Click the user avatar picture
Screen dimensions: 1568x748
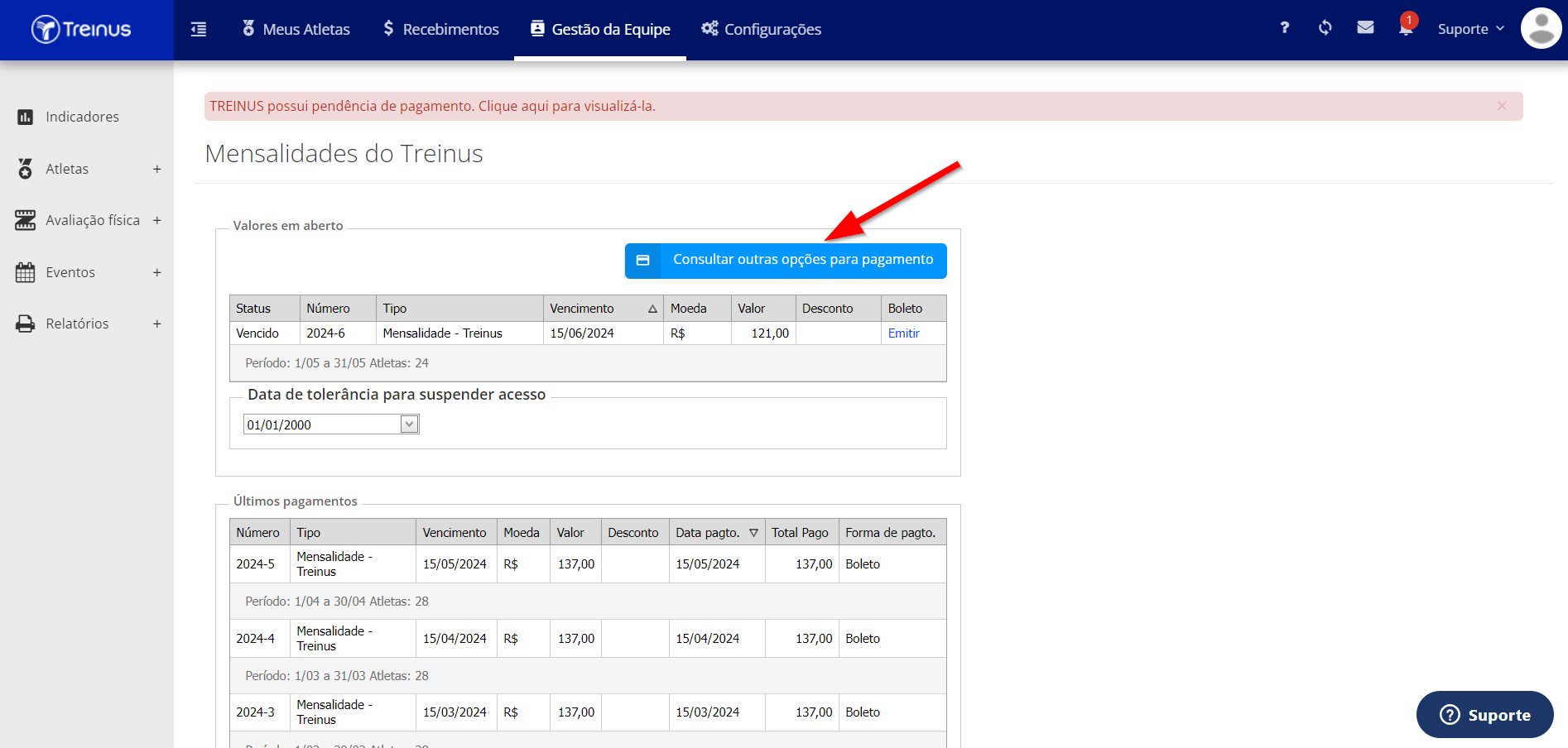pos(1541,28)
